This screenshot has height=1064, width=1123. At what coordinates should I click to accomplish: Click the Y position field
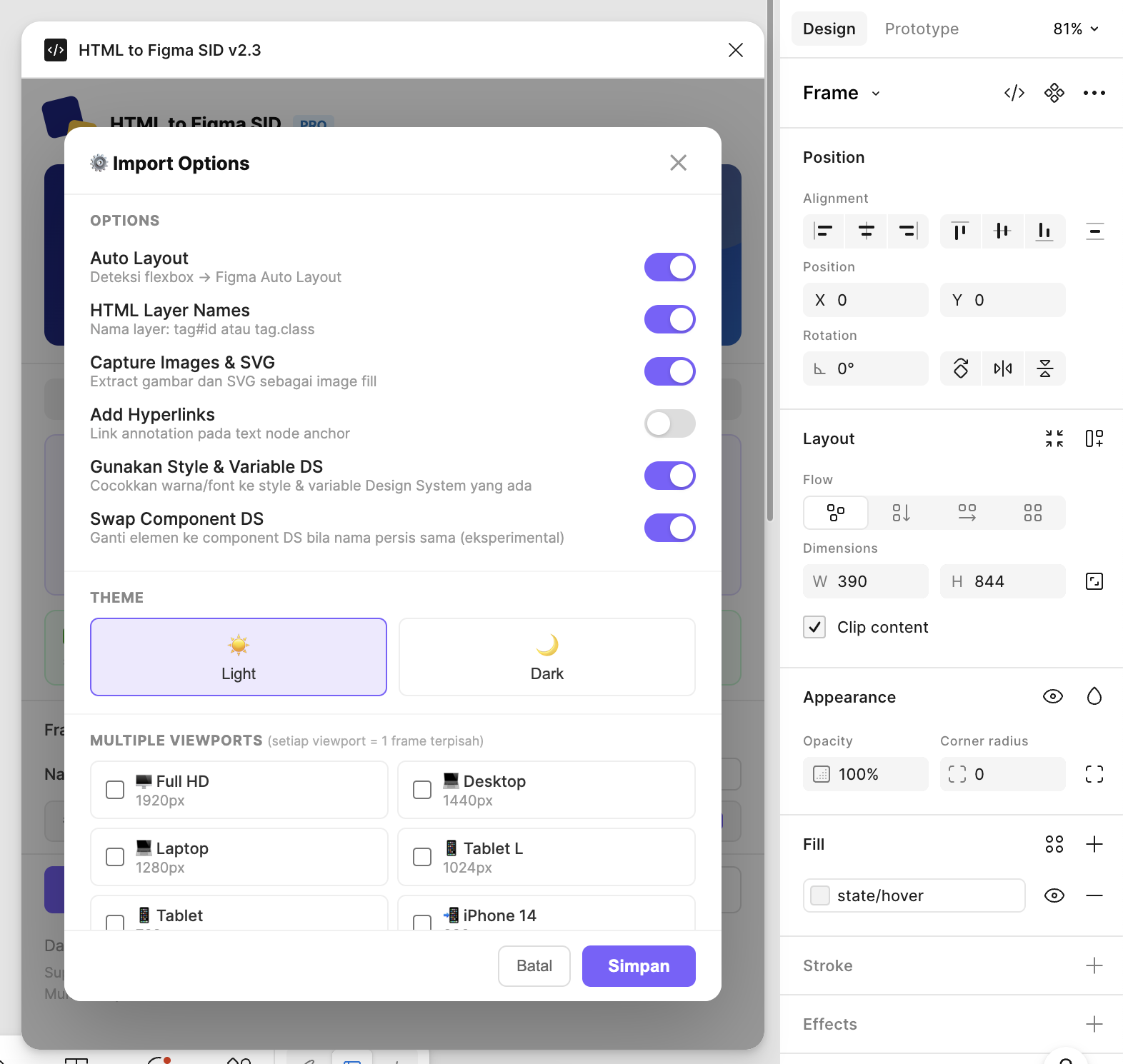point(1003,300)
